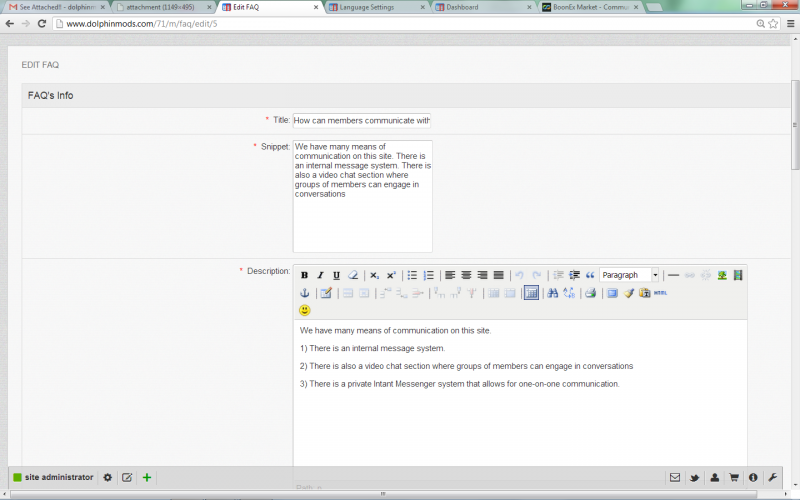Apply italic formatting in the editor
Viewport: 800px width, 500px height.
(320, 275)
